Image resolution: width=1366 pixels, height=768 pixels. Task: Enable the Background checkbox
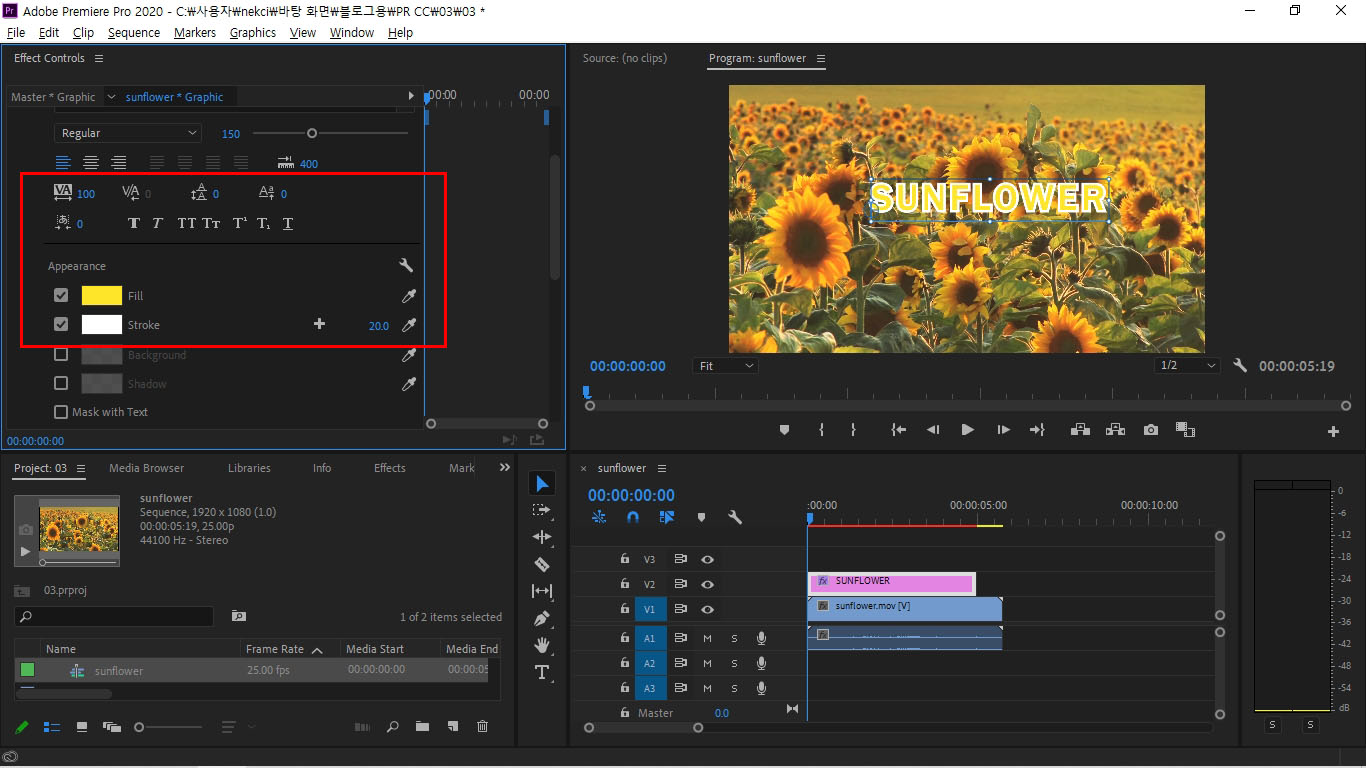[61, 354]
